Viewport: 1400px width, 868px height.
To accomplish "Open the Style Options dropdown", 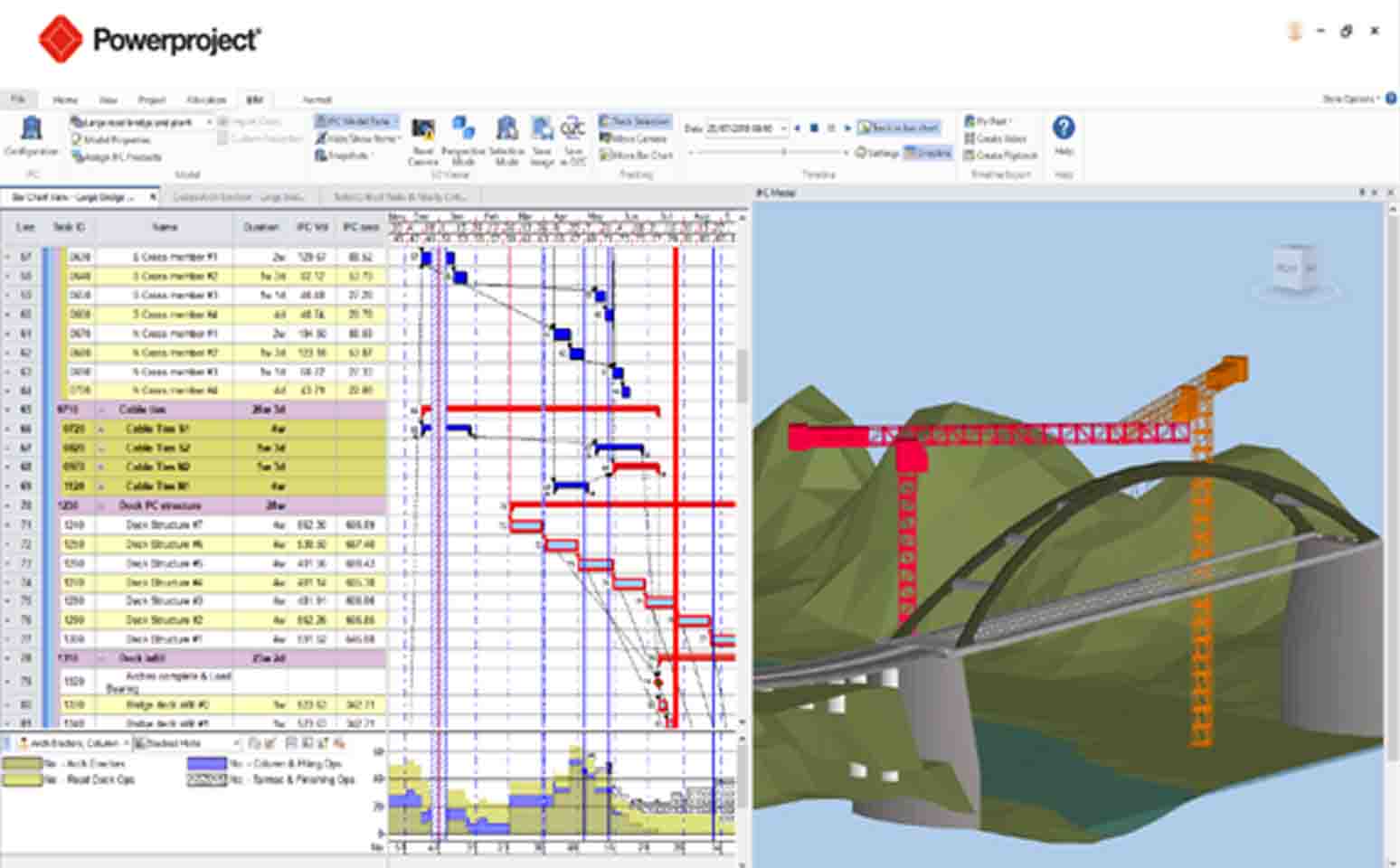I will tap(1350, 99).
